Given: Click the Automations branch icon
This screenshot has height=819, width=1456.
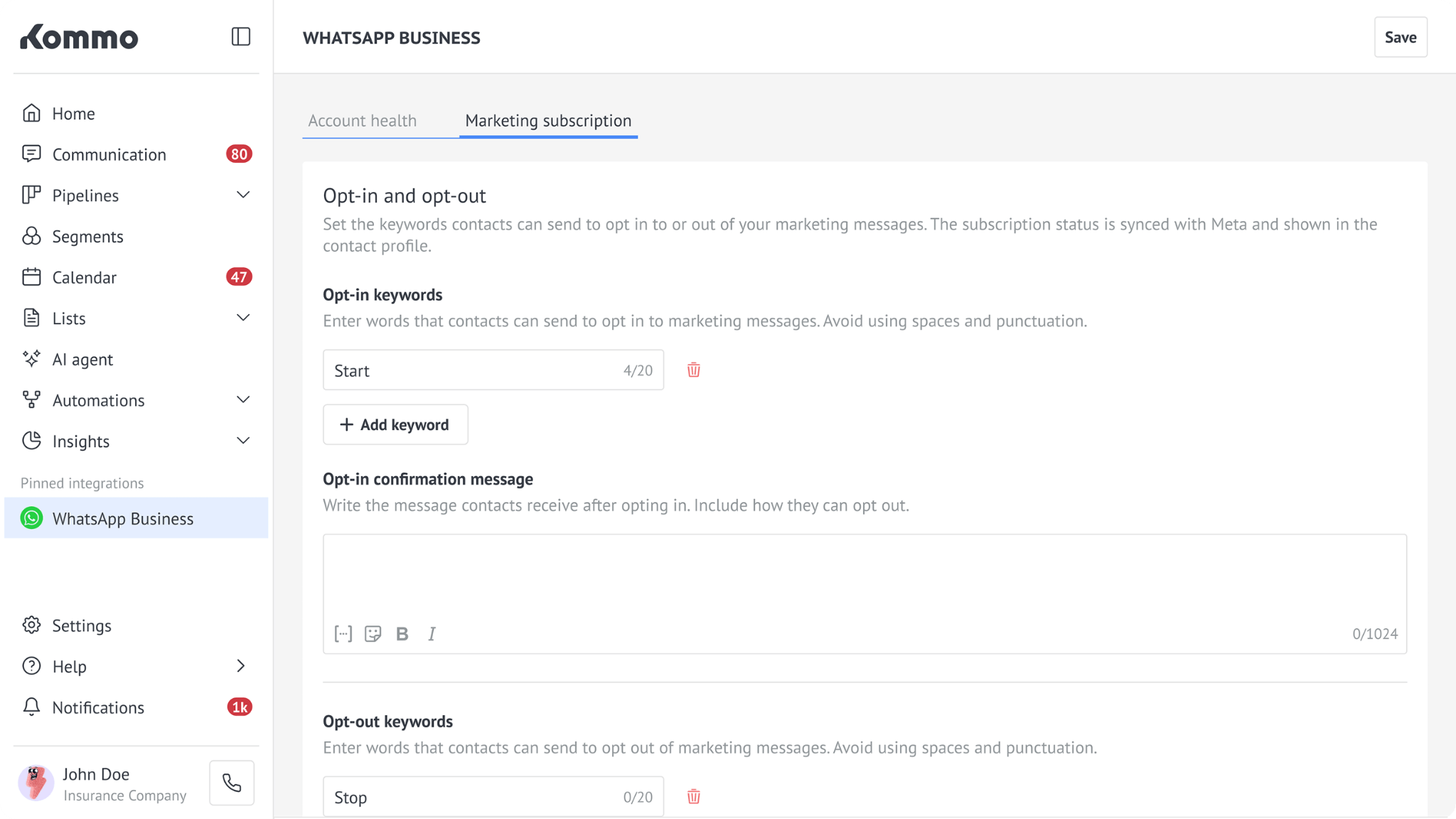Looking at the screenshot, I should tap(31, 400).
